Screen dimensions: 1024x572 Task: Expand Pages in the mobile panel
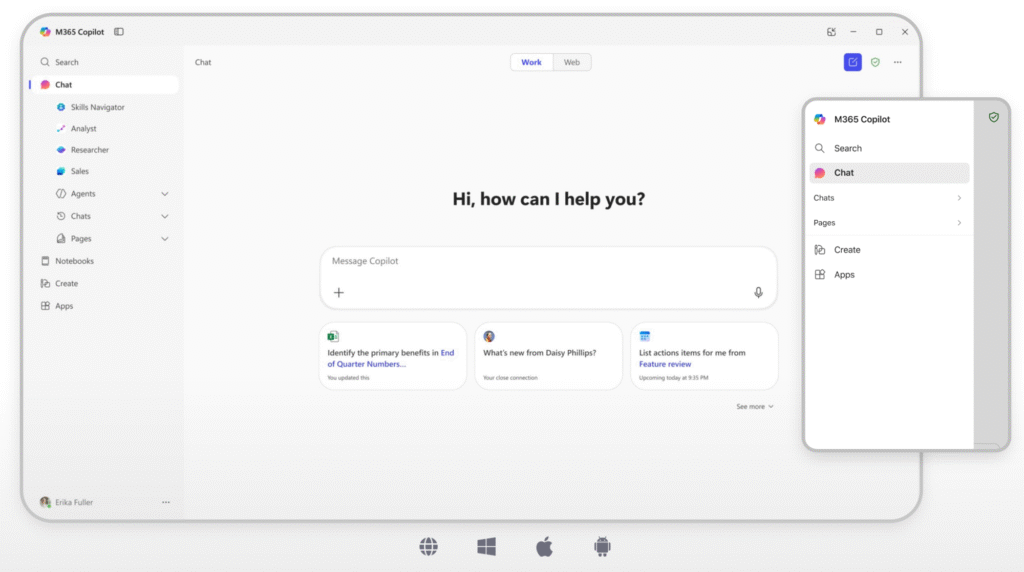[x=889, y=223]
